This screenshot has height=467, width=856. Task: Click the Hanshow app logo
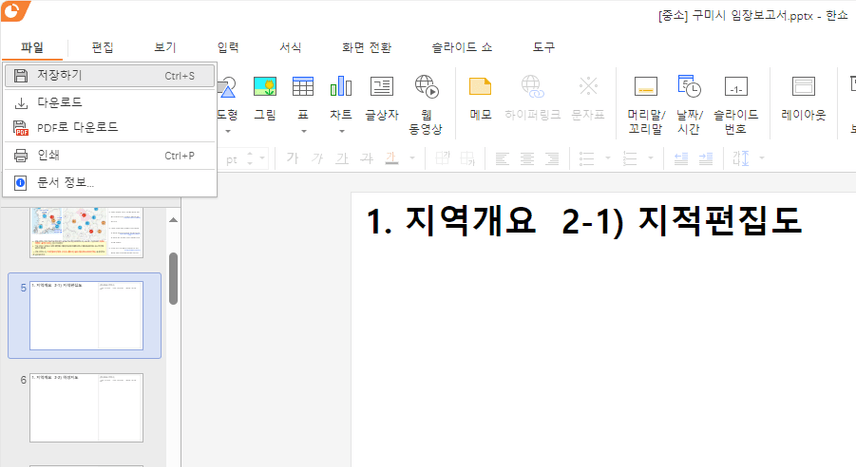pyautogui.click(x=15, y=11)
